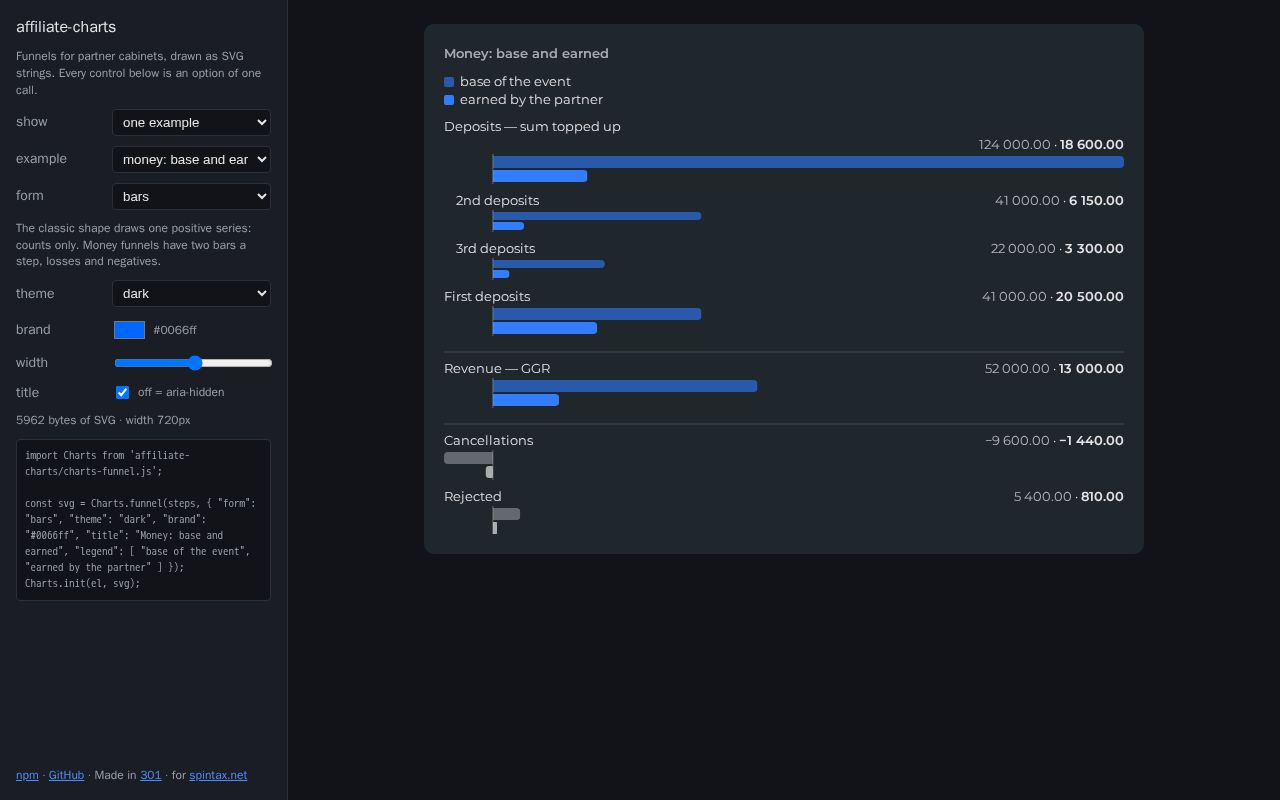
Task: Click the First deposits earned bar
Action: tap(545, 328)
